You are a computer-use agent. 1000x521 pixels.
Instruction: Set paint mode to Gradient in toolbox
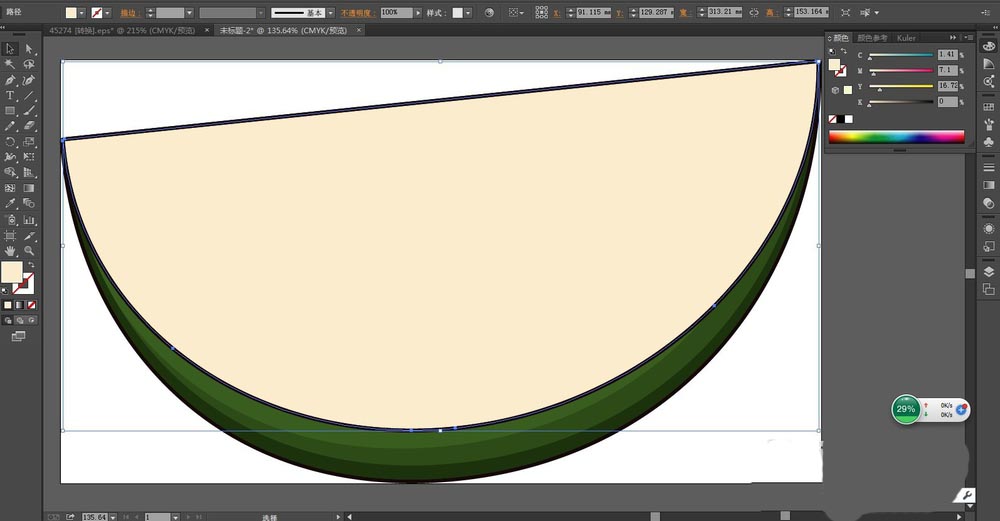click(x=20, y=305)
